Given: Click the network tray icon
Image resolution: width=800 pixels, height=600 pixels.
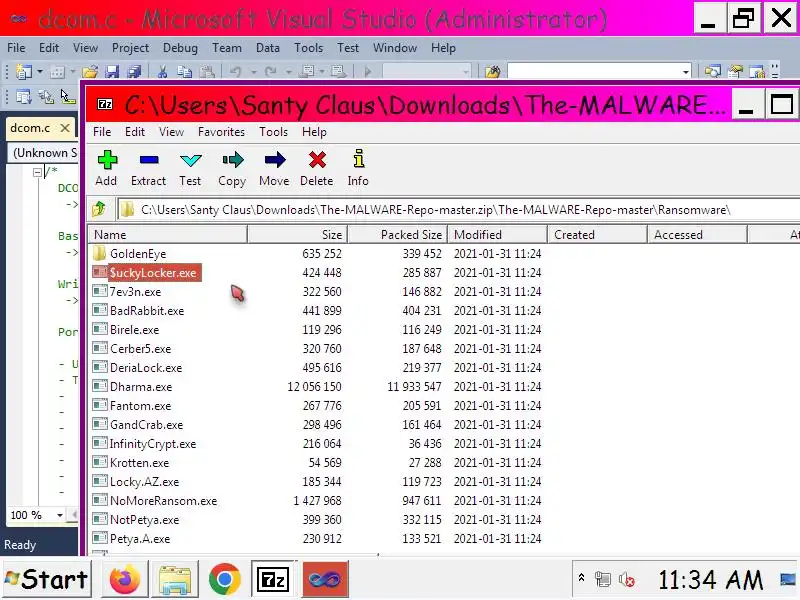Looking at the screenshot, I should [603, 580].
